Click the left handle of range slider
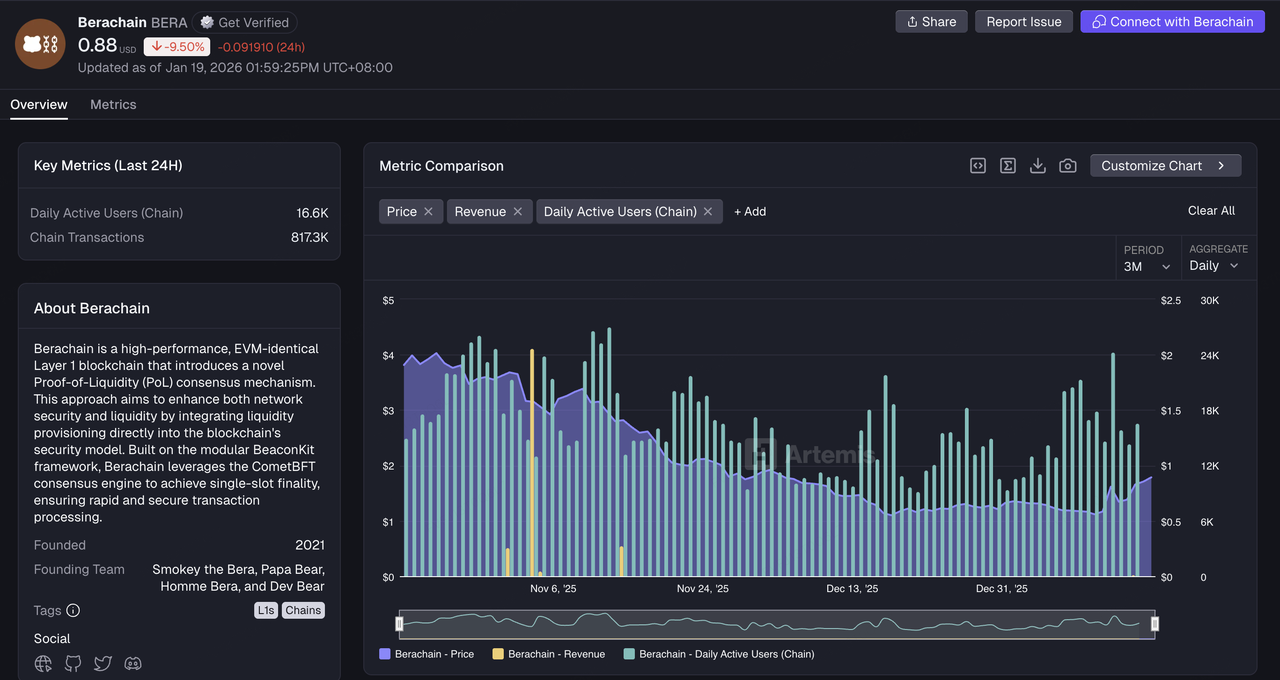 click(x=399, y=624)
